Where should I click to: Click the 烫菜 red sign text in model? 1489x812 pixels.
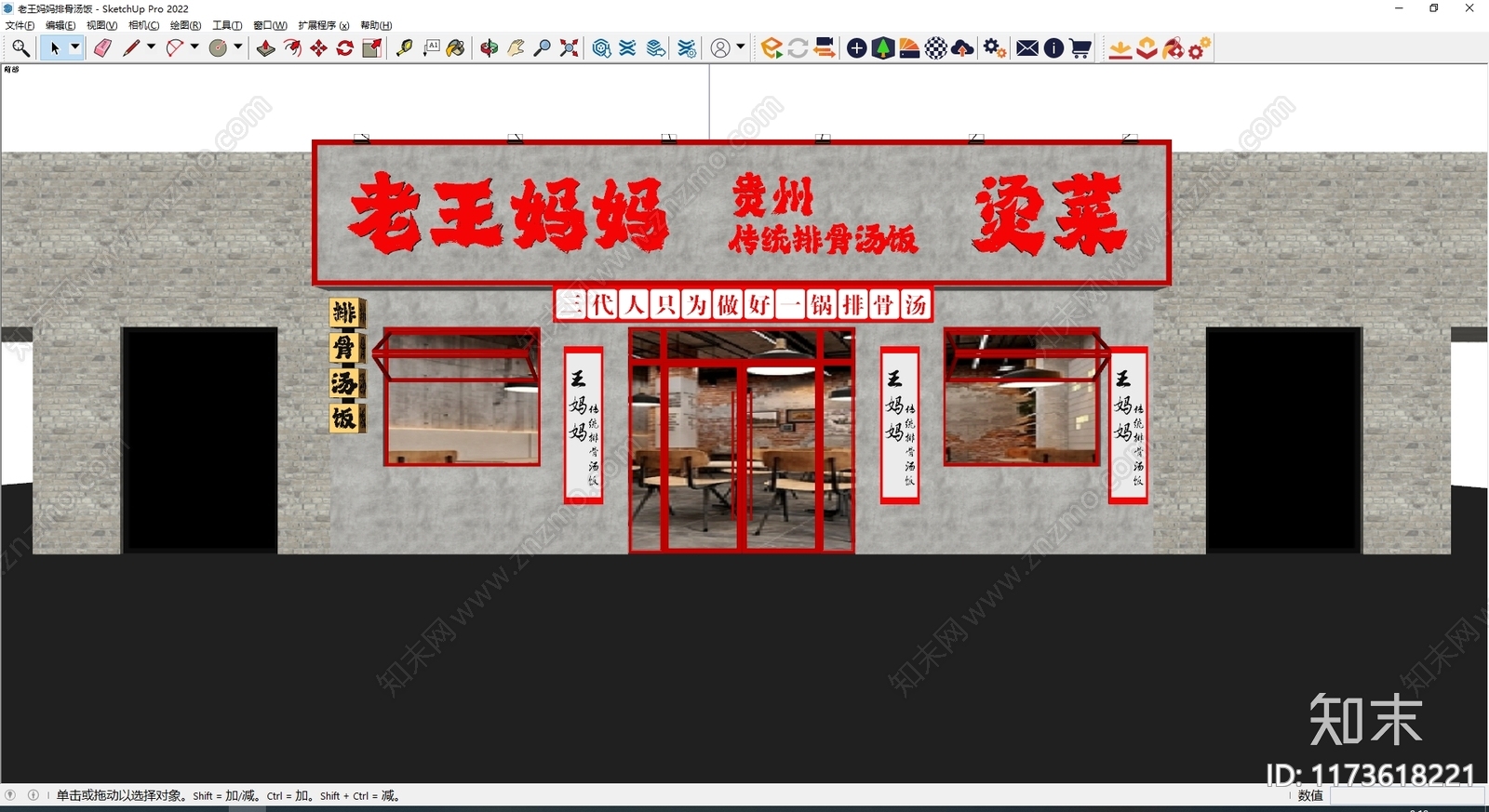[x=1050, y=215]
